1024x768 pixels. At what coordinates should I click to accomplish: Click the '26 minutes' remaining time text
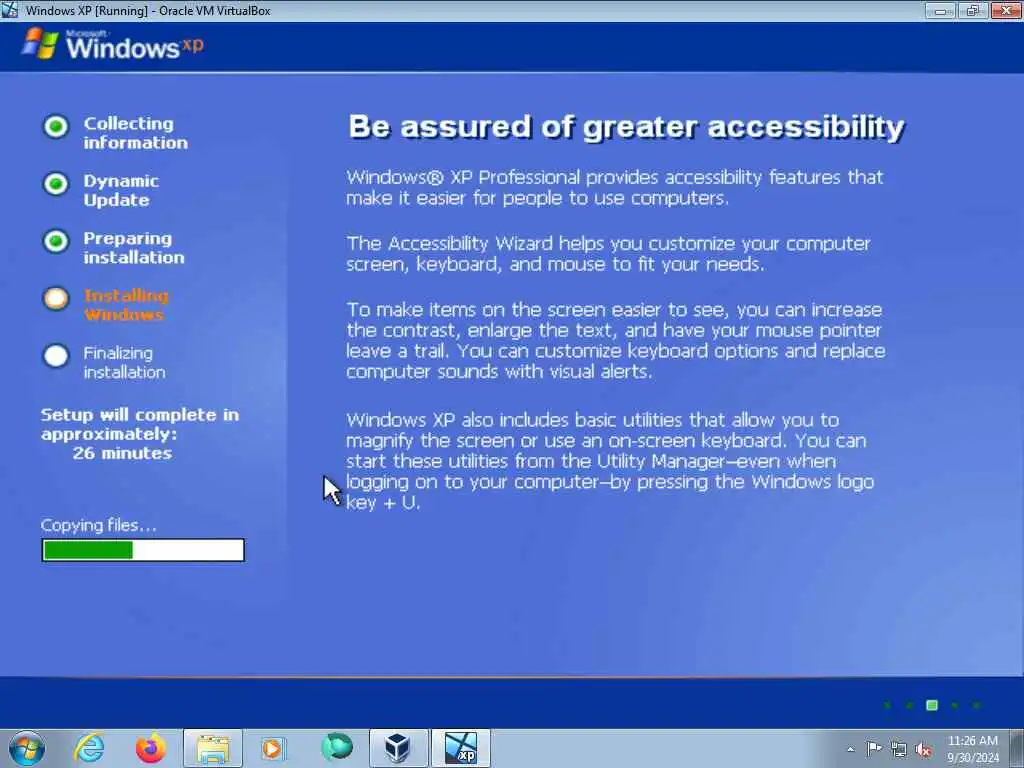click(122, 453)
